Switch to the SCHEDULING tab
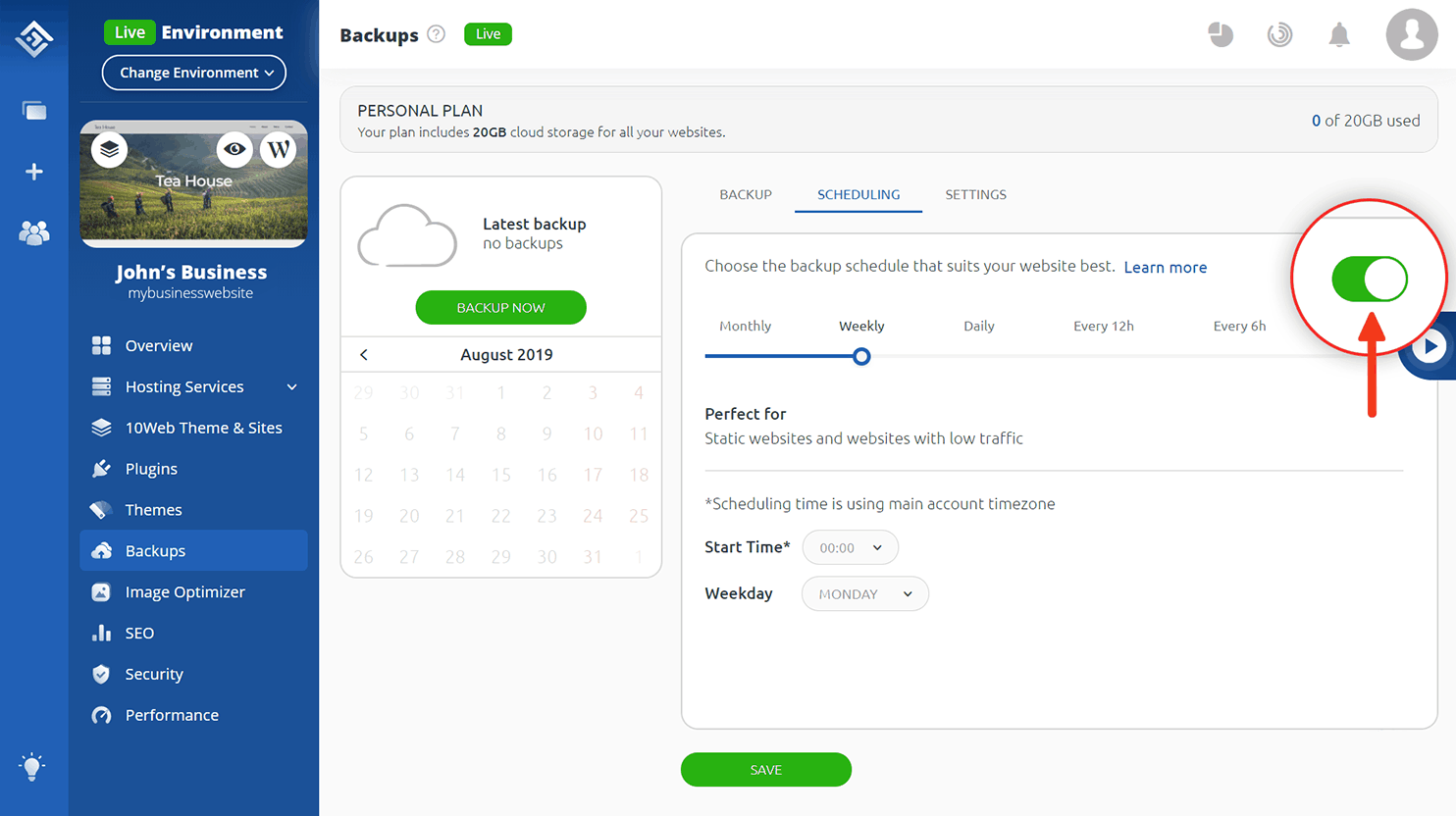This screenshot has height=816, width=1456. [858, 194]
